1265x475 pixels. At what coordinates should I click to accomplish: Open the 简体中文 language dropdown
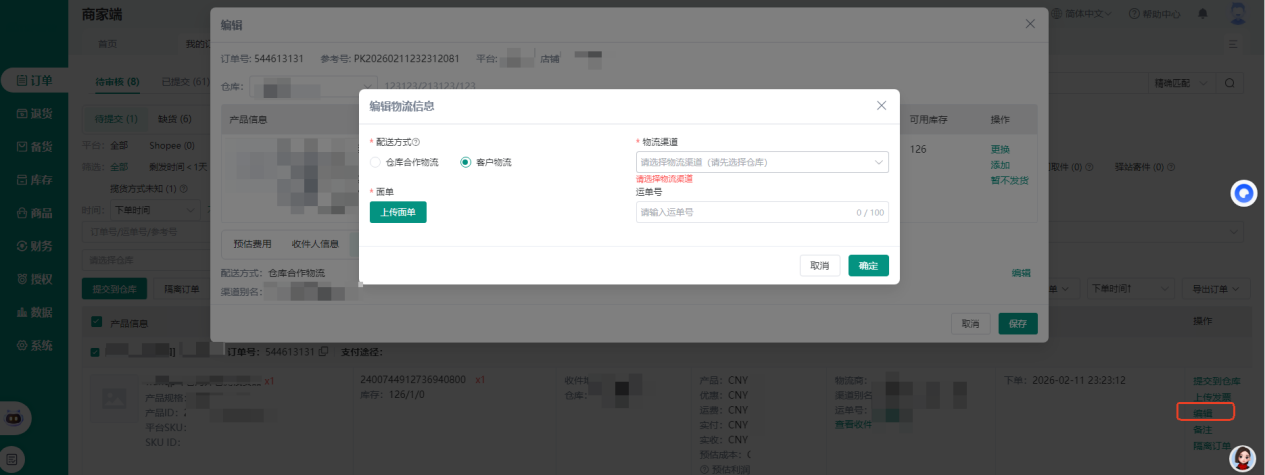coord(1082,14)
